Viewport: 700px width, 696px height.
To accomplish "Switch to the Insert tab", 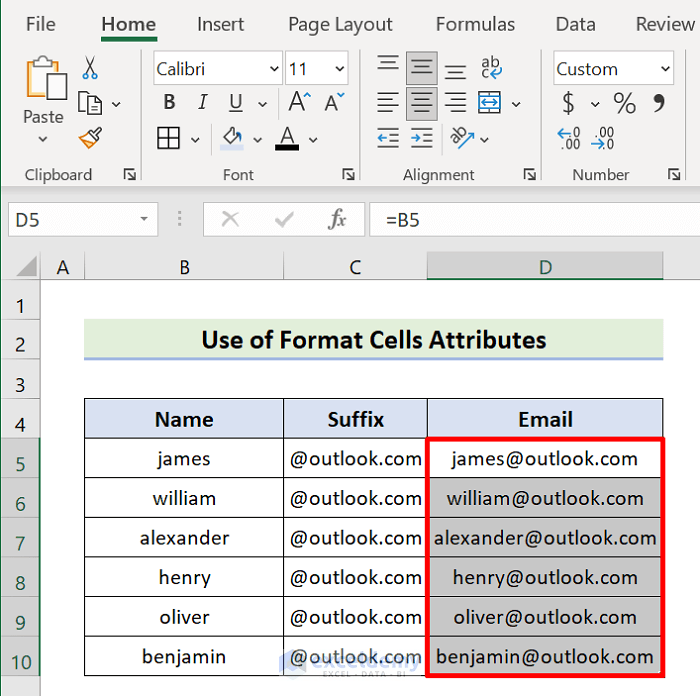I will [x=221, y=24].
